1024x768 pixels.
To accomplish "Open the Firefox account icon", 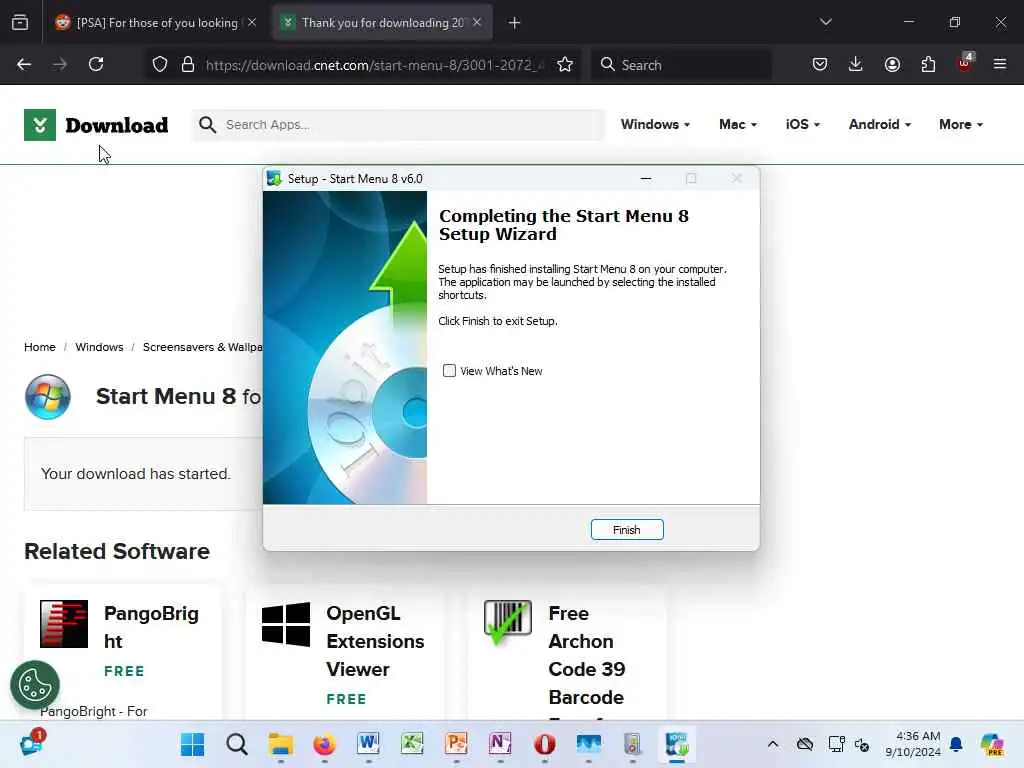I will pyautogui.click(x=892, y=64).
